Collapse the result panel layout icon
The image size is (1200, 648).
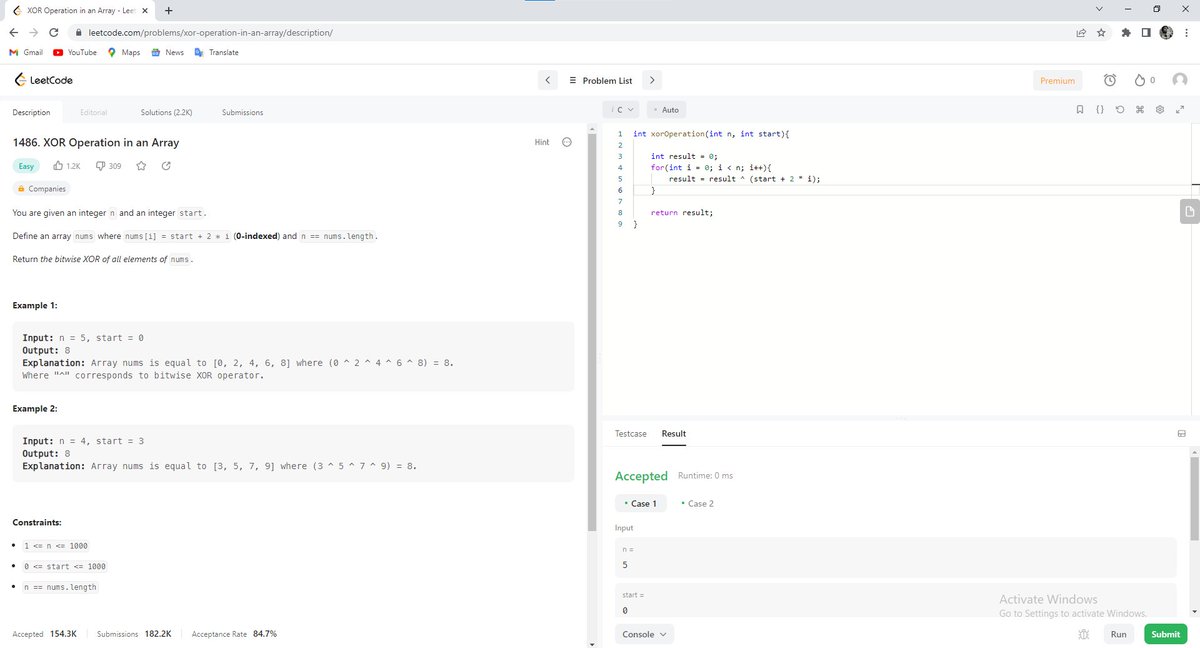pyautogui.click(x=1181, y=434)
